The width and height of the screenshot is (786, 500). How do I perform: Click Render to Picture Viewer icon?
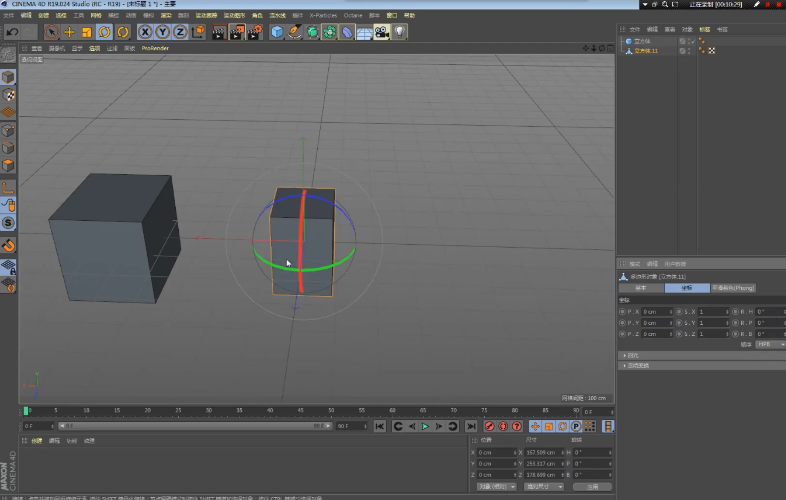[237, 32]
